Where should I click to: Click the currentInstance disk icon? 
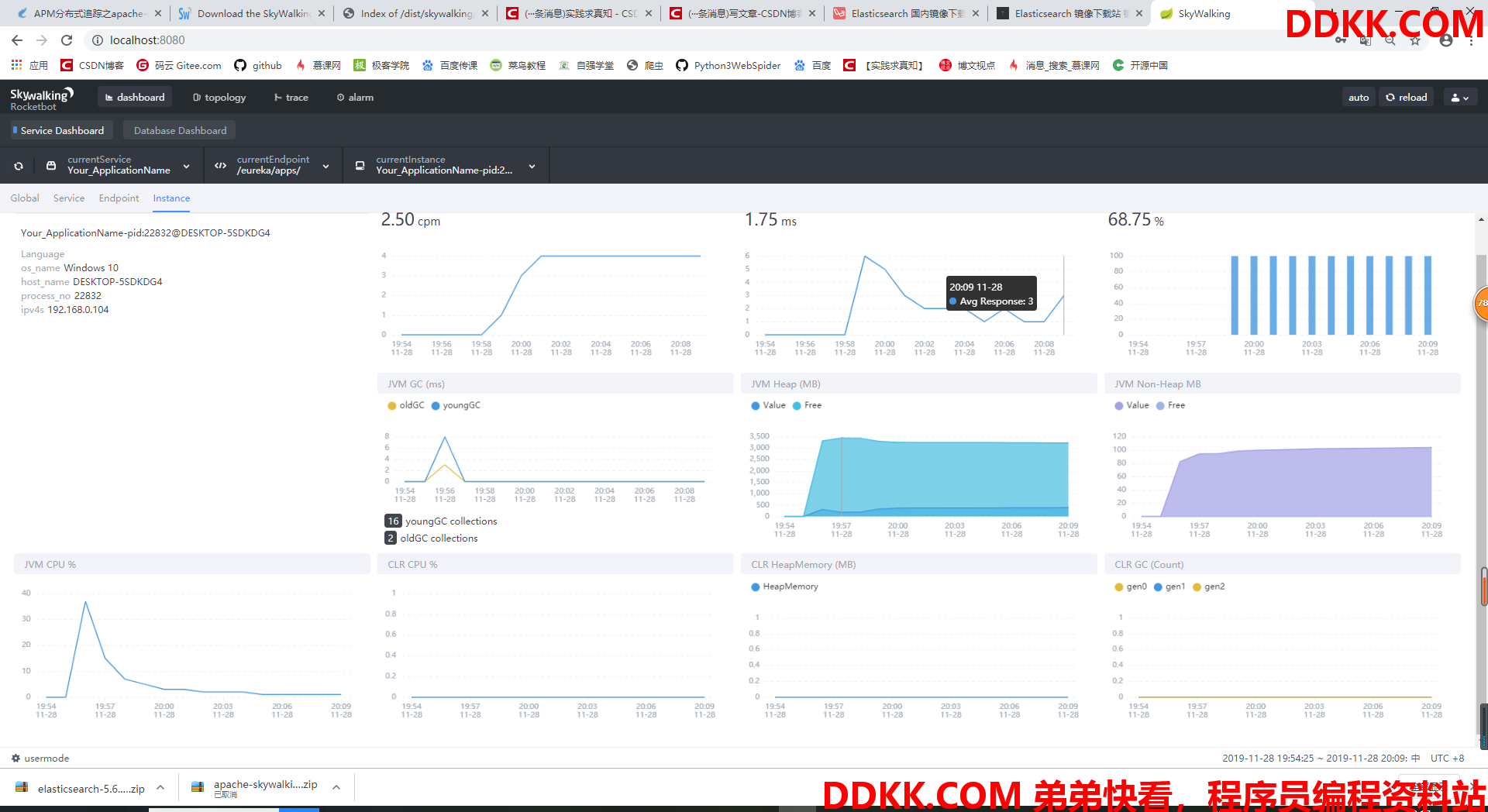tap(360, 166)
